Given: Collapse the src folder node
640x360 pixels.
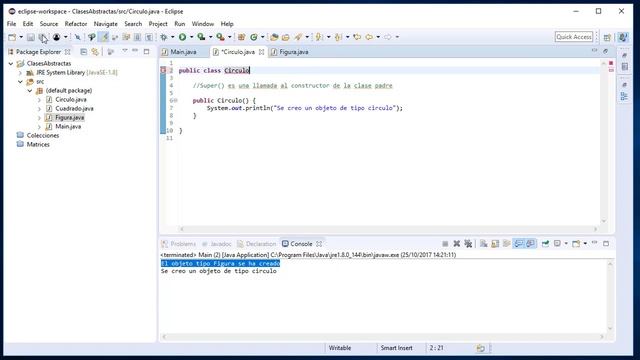Looking at the screenshot, I should [20, 82].
